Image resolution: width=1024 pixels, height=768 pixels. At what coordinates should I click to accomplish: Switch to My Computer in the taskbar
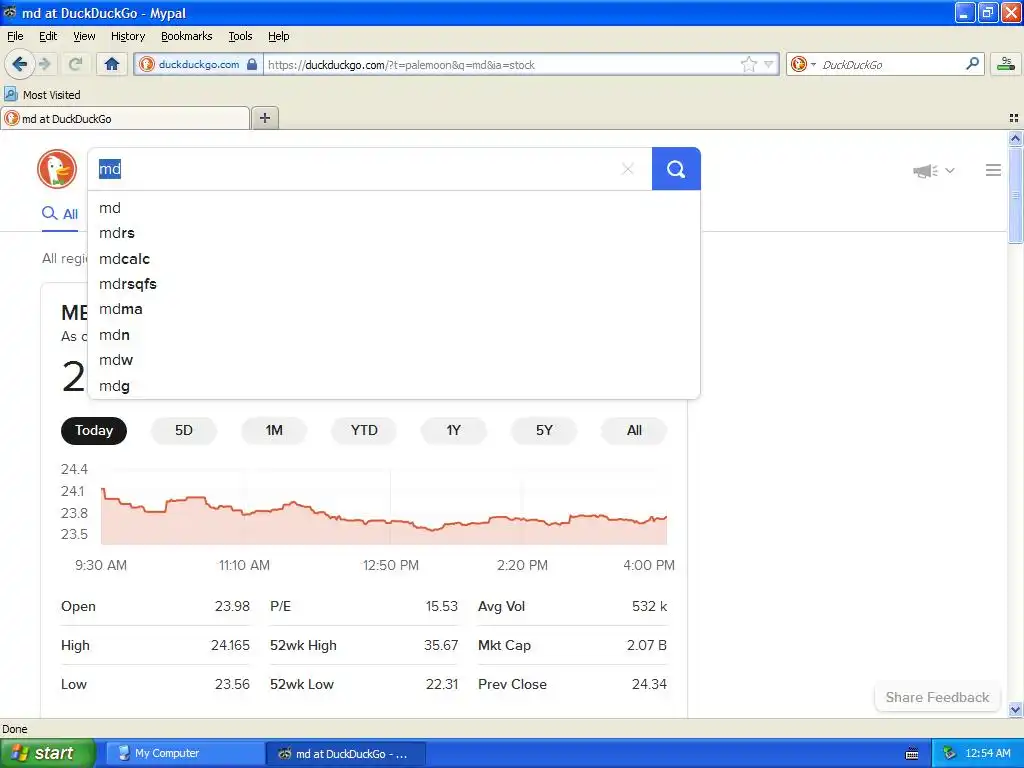click(x=185, y=753)
